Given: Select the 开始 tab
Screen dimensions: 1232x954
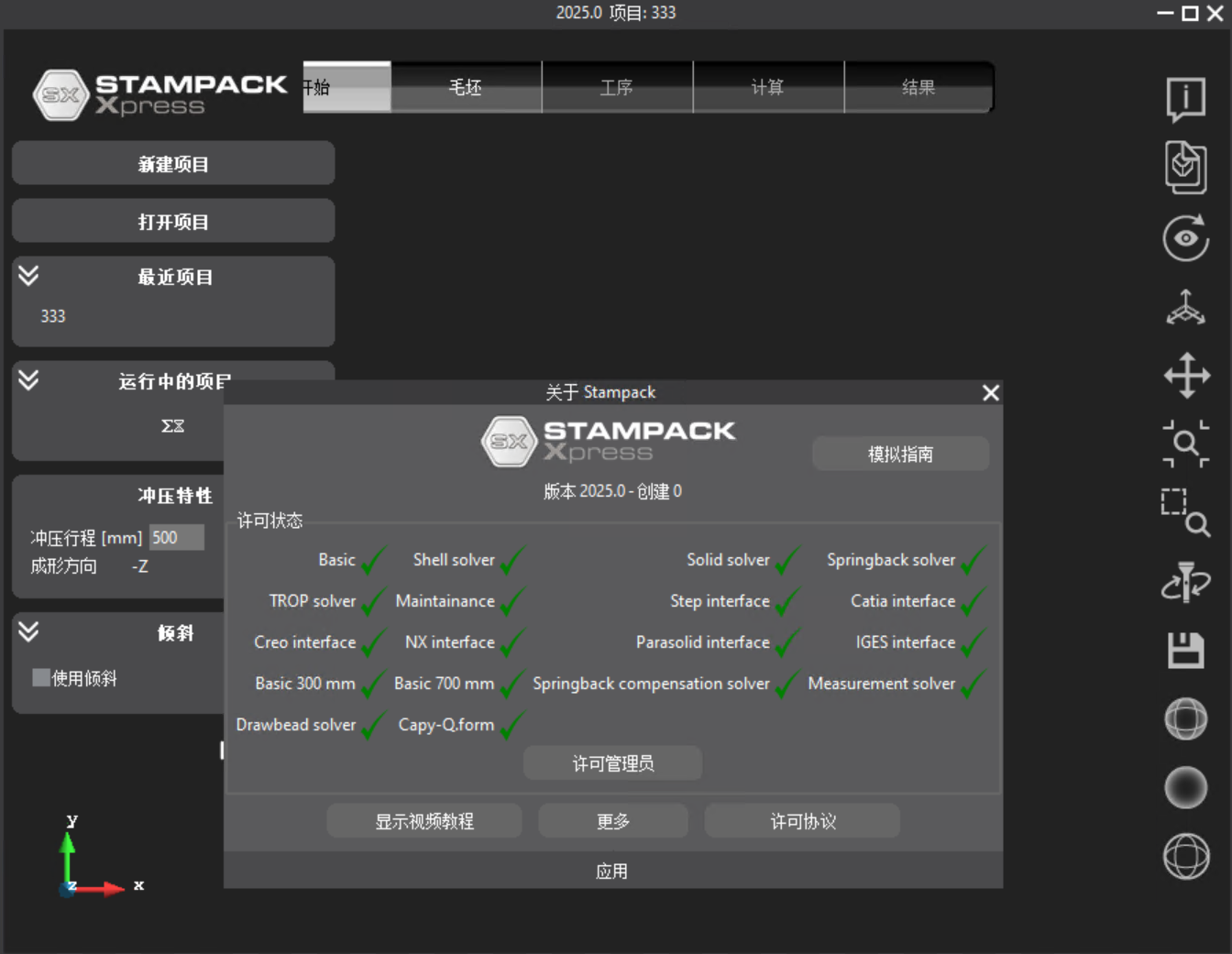Looking at the screenshot, I should pos(346,87).
